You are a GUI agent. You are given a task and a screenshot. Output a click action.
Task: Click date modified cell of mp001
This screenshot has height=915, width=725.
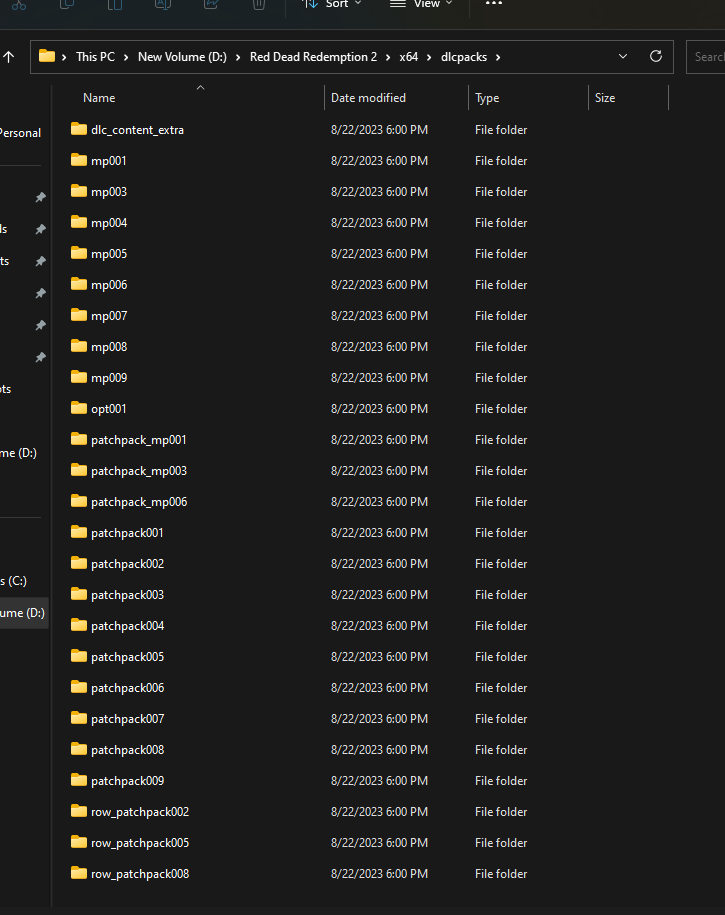point(379,160)
